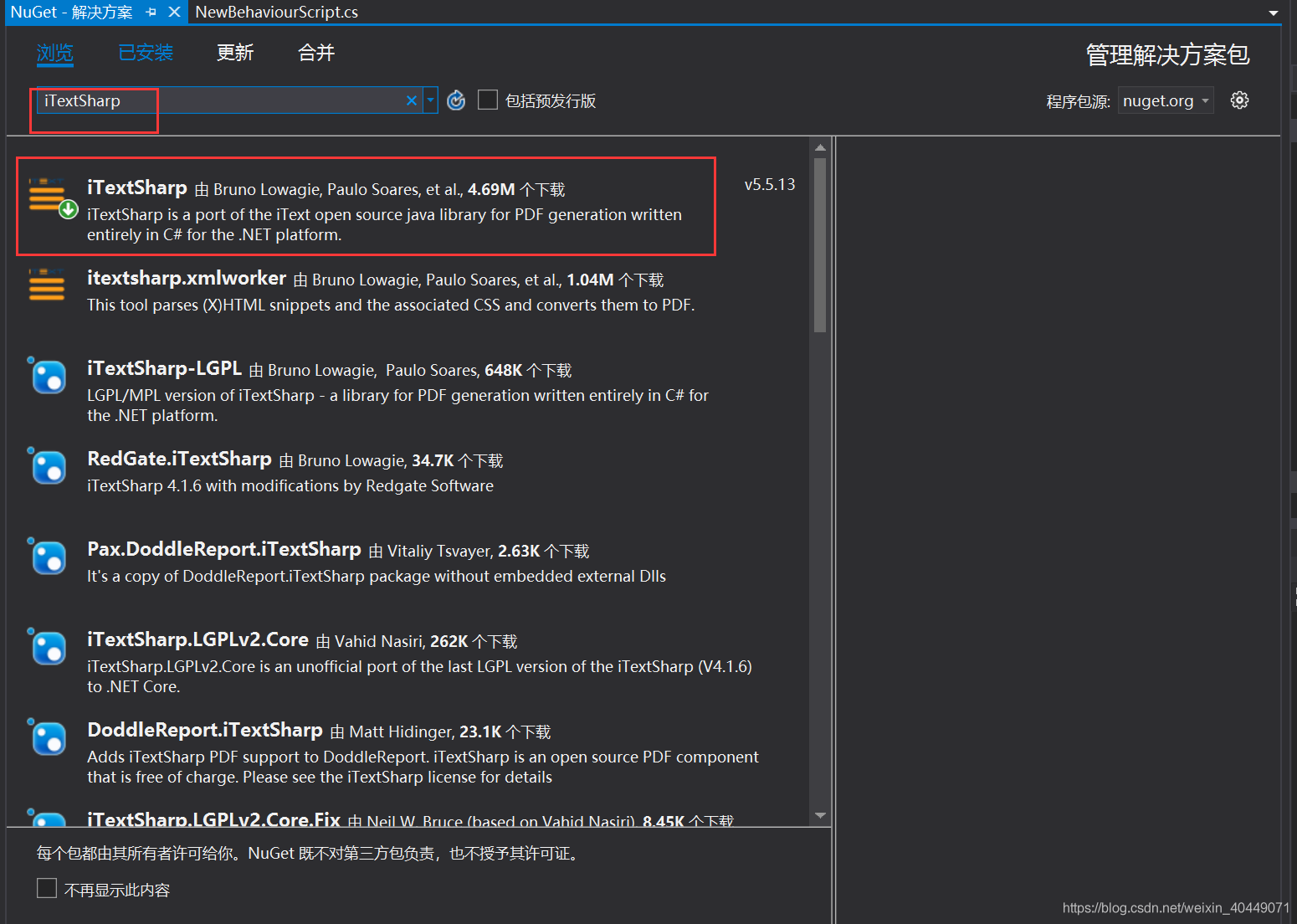The height and width of the screenshot is (924, 1297).
Task: Click the results list scroll up arrow
Action: click(x=820, y=147)
